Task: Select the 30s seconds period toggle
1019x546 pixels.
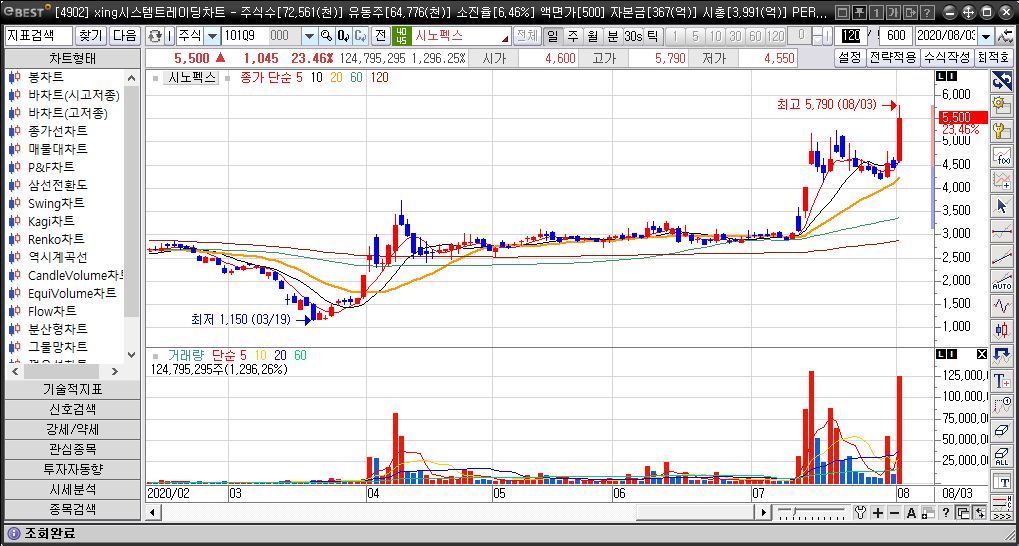Action: click(633, 36)
